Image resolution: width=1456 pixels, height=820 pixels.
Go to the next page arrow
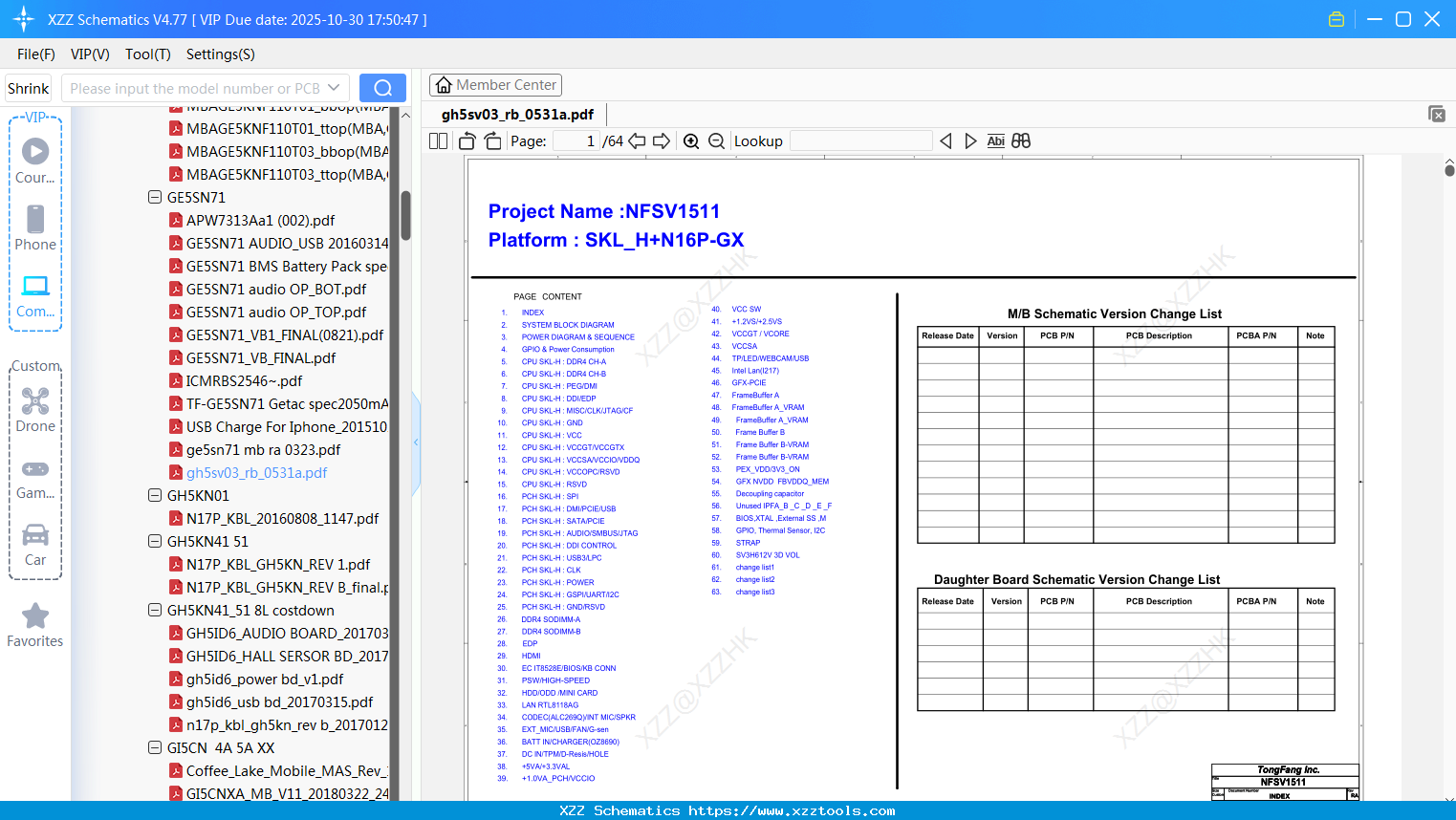[x=662, y=141]
